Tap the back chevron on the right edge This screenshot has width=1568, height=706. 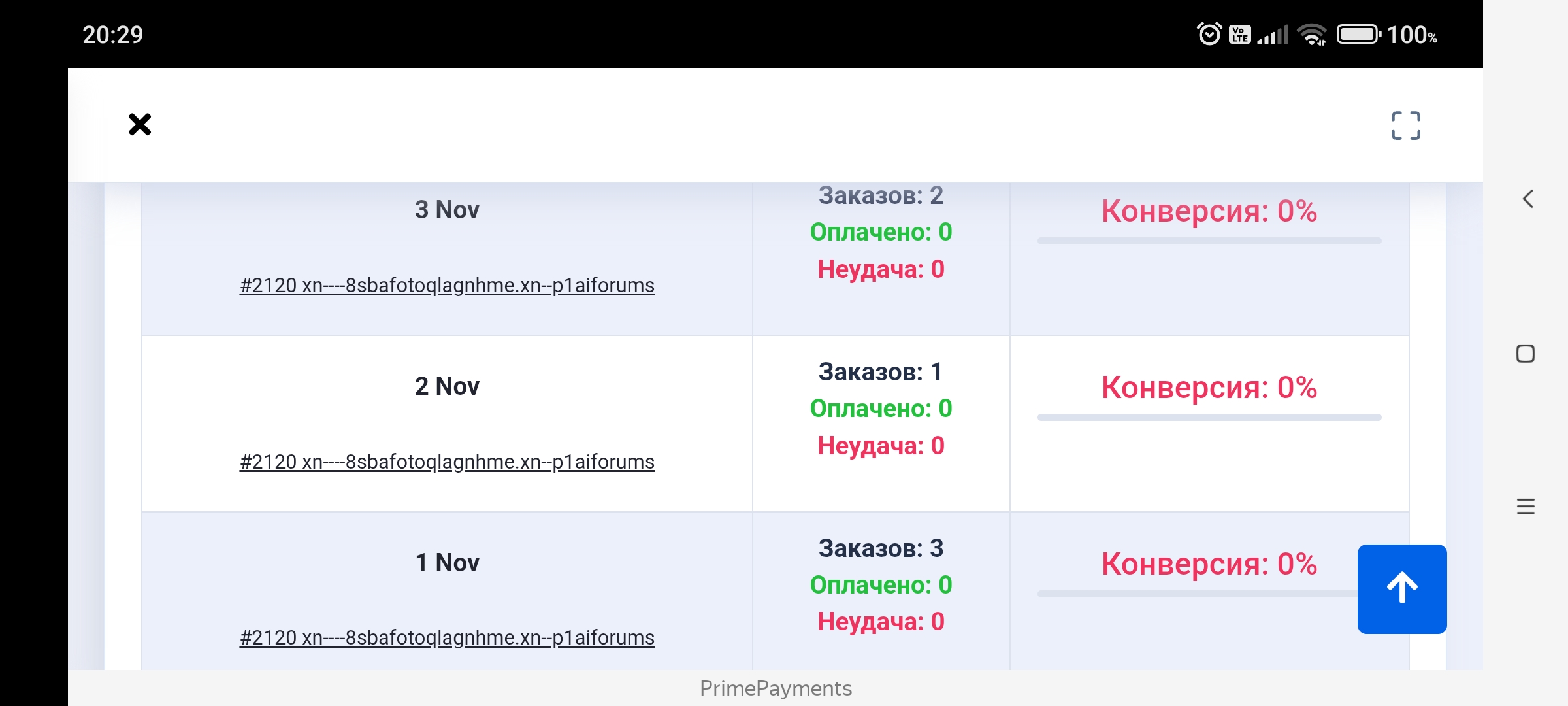(x=1527, y=199)
